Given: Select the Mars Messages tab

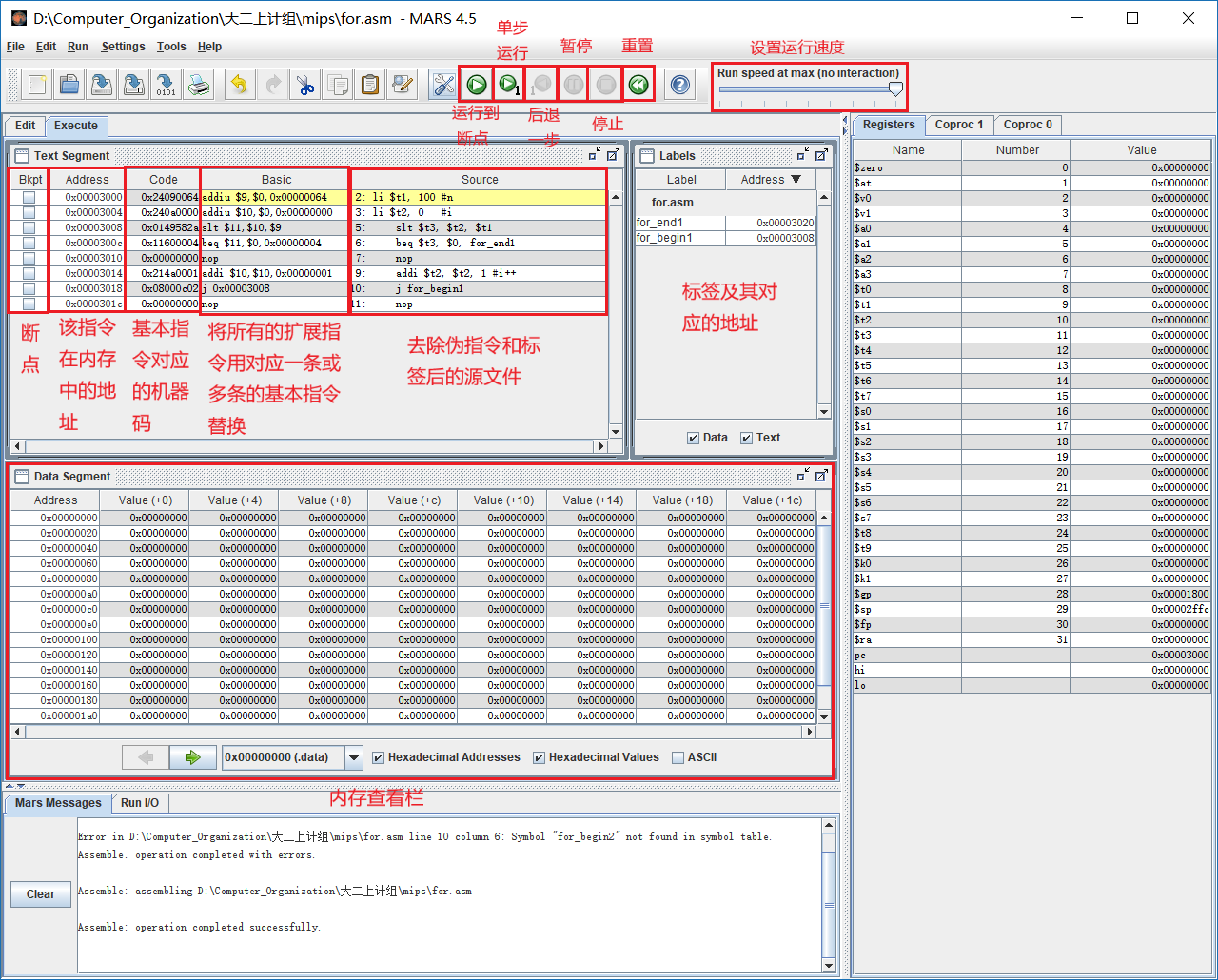Looking at the screenshot, I should pyautogui.click(x=58, y=803).
